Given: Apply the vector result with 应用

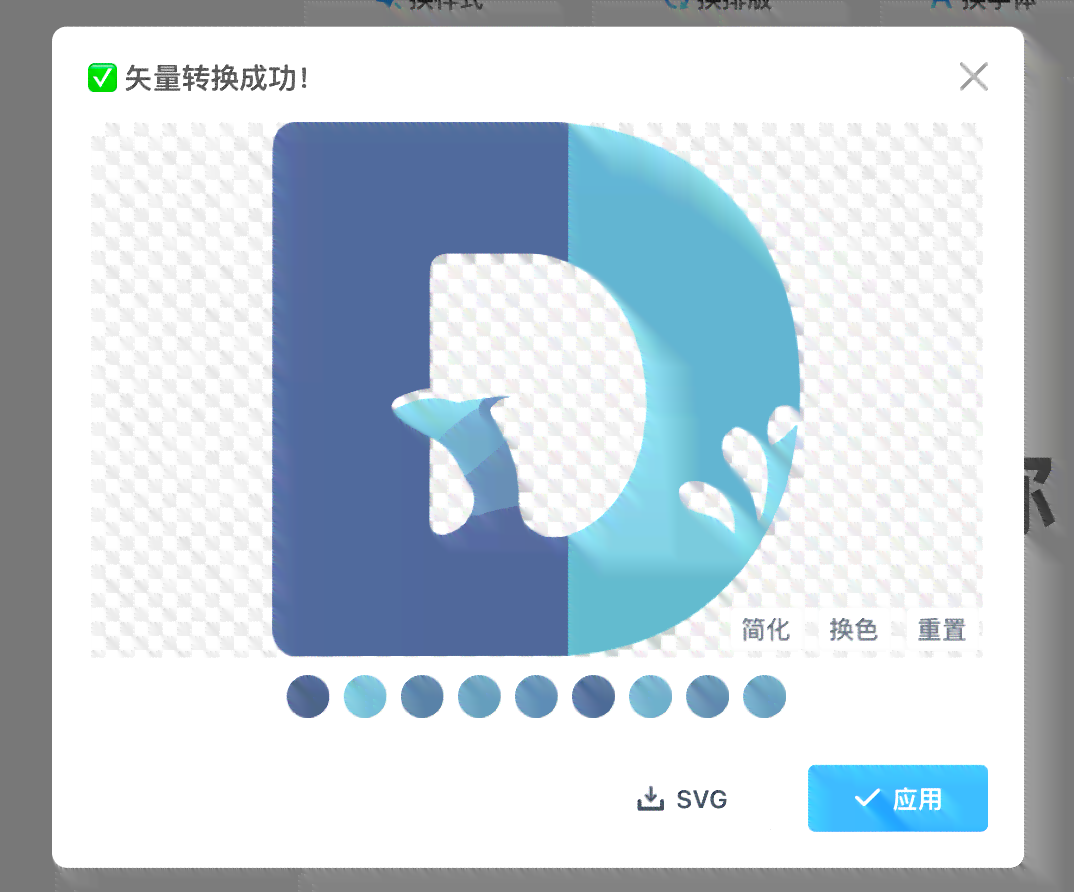Looking at the screenshot, I should pos(897,798).
